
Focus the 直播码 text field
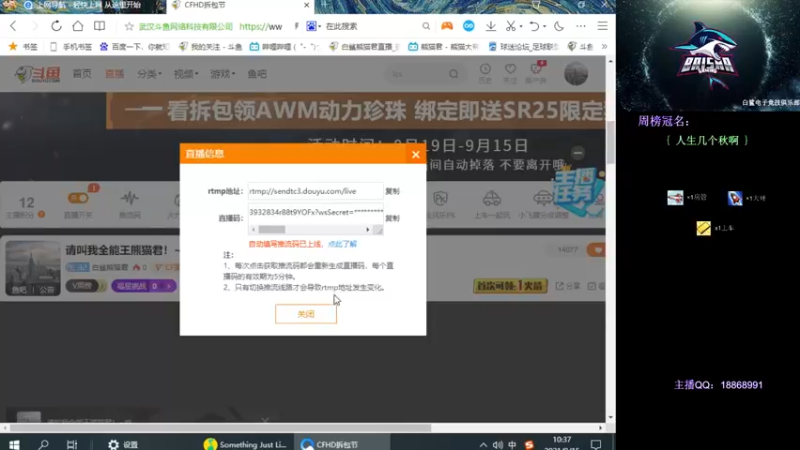point(315,214)
